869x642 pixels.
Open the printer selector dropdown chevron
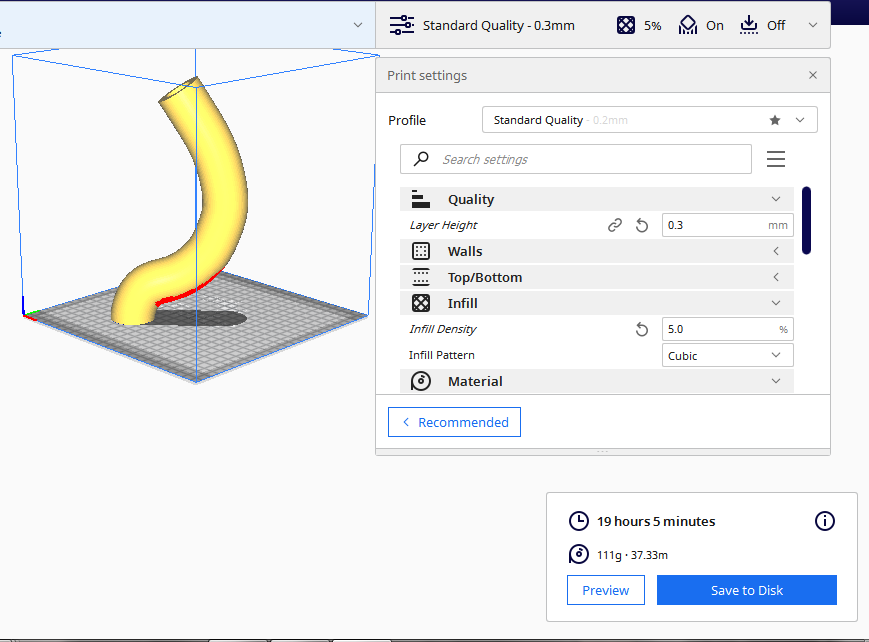pos(358,25)
